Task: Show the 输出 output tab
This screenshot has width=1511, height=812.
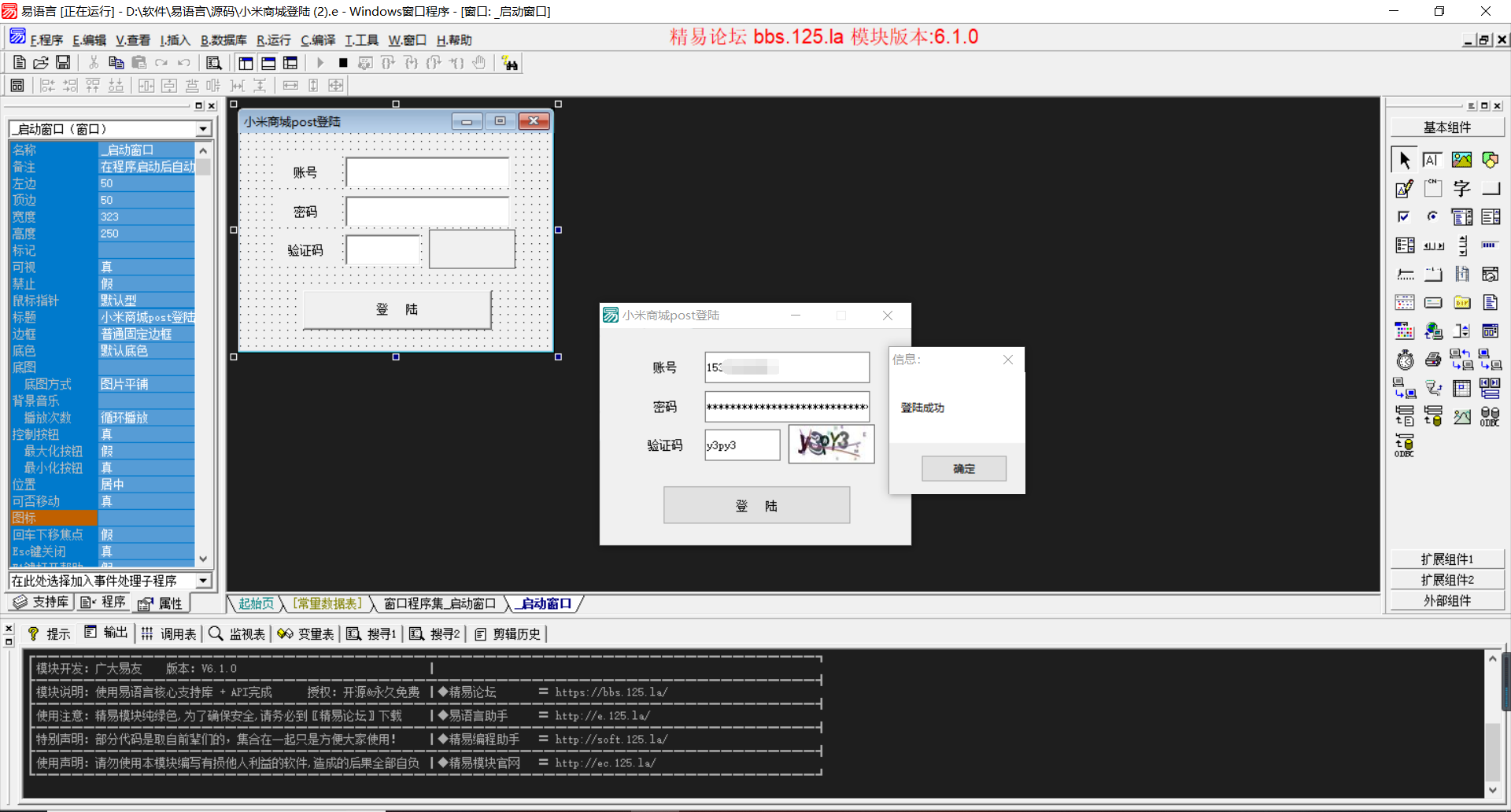Action: click(x=106, y=633)
